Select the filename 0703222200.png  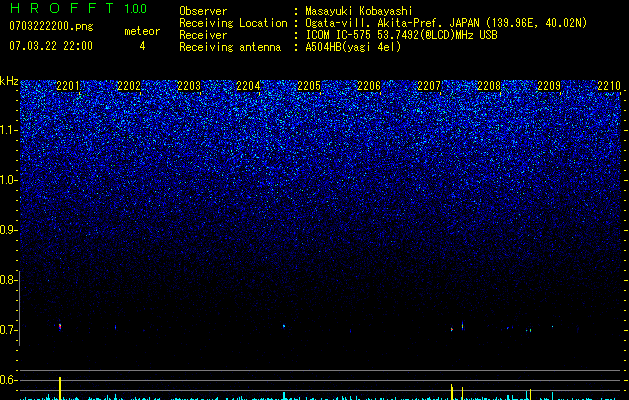point(51,26)
